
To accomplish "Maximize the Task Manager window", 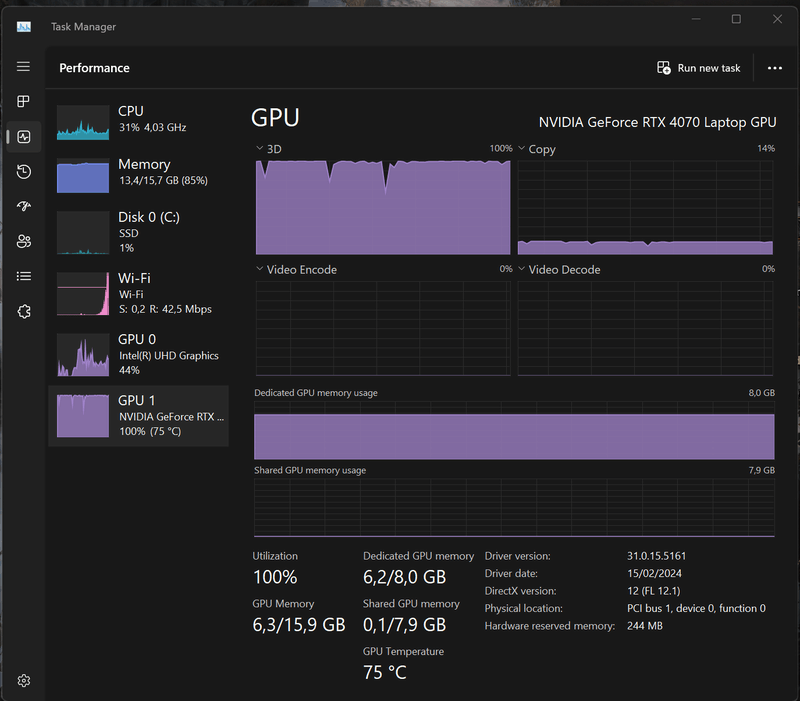I will (x=736, y=19).
